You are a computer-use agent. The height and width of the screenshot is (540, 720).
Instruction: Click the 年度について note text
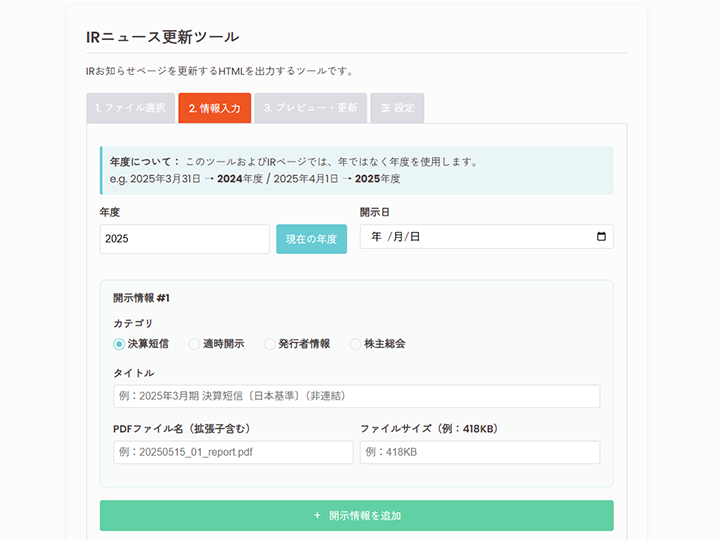(x=294, y=170)
